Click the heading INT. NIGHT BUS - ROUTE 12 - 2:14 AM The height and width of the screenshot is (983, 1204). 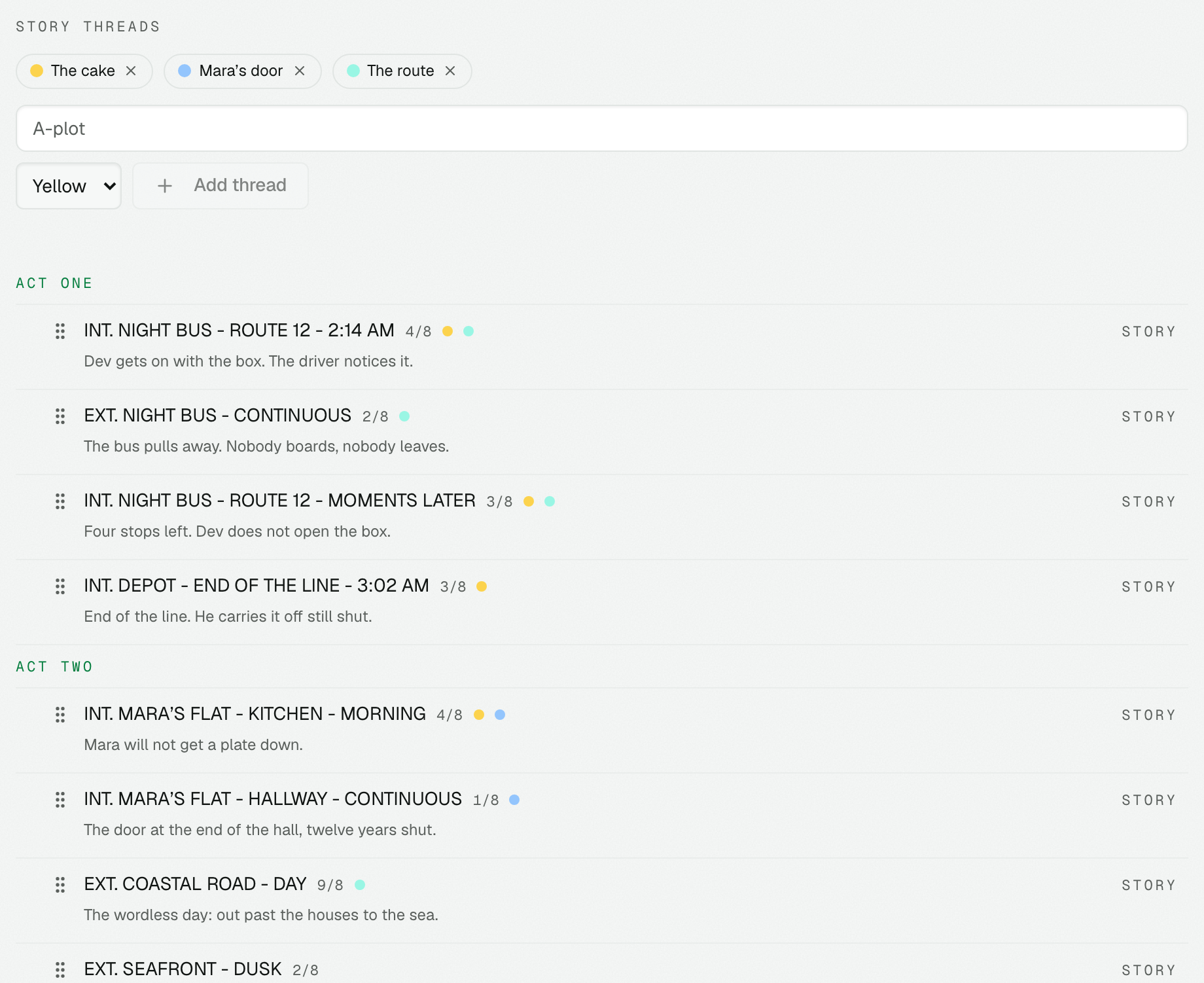tap(239, 331)
